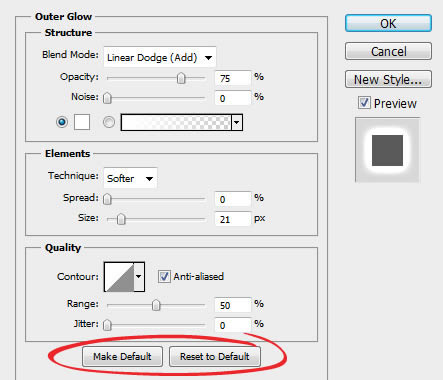
Task: Select the solid color radio button
Action: pyautogui.click(x=62, y=122)
